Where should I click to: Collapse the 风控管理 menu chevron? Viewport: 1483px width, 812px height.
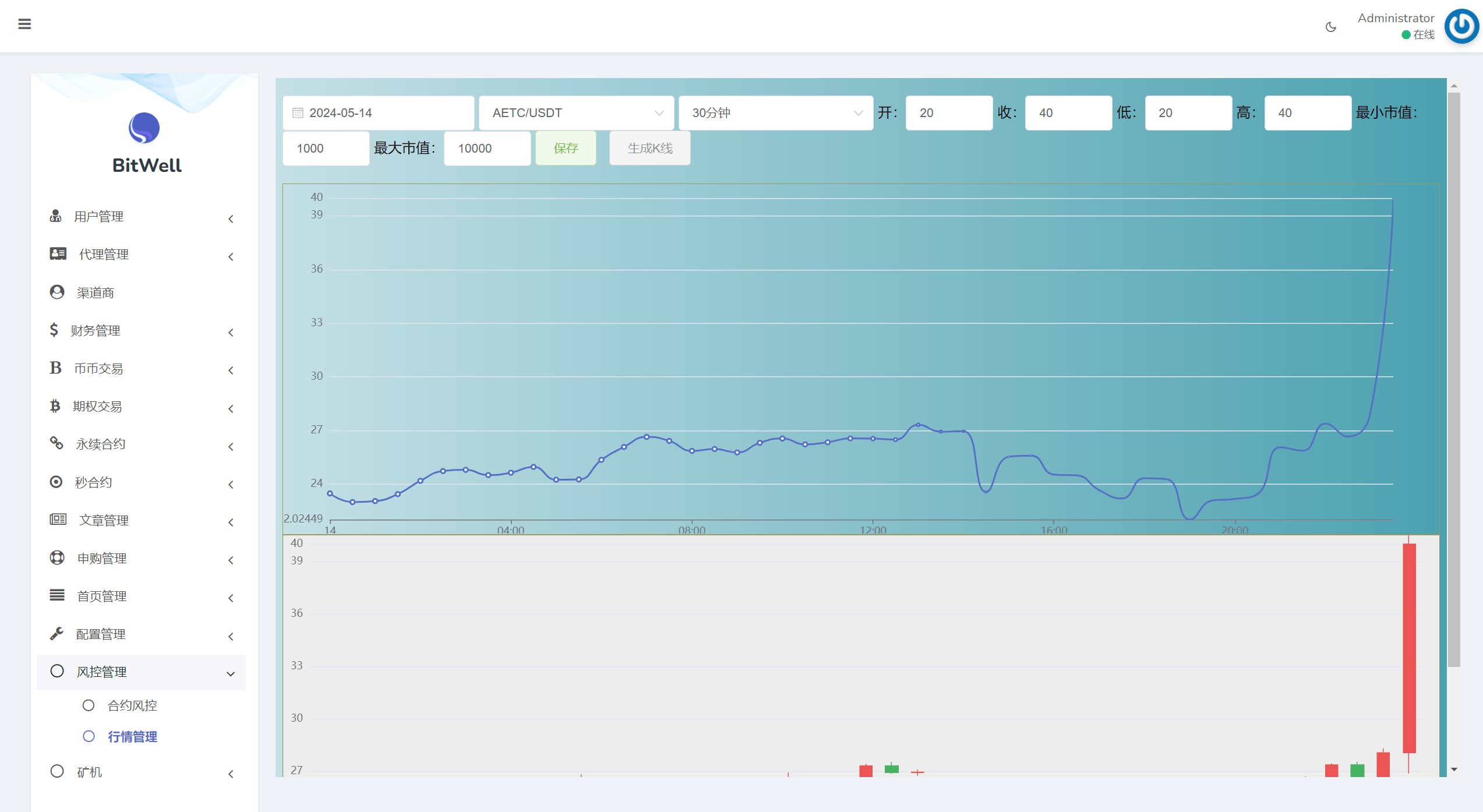point(231,673)
